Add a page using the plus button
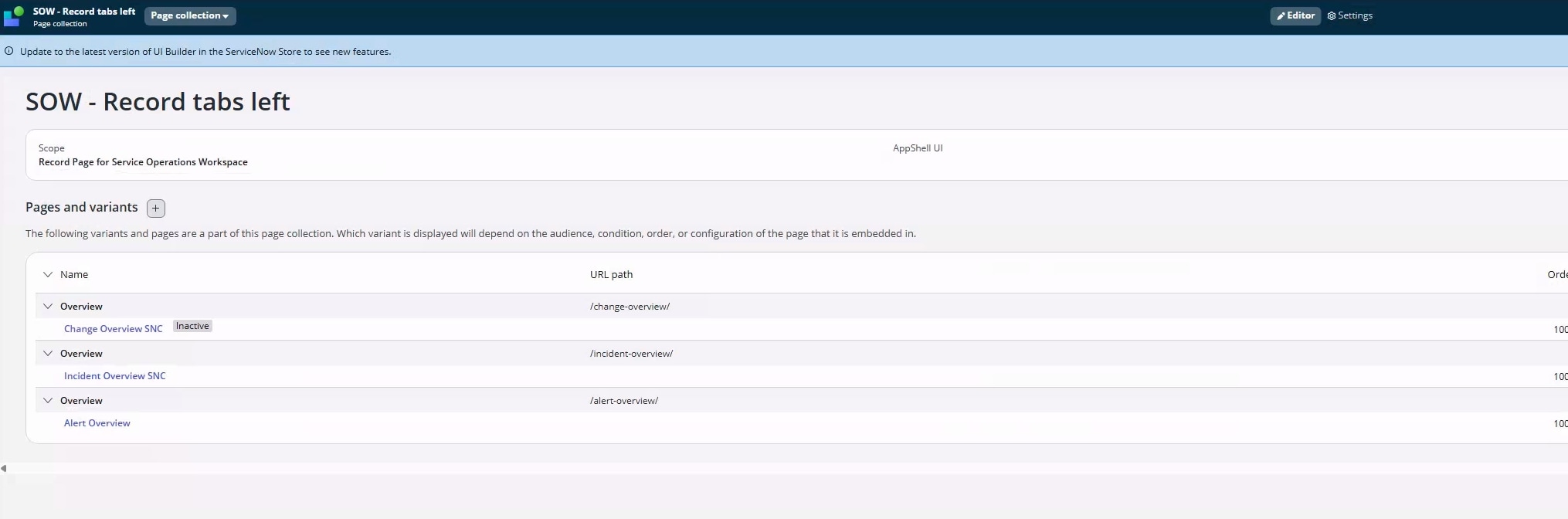This screenshot has width=1568, height=519. [156, 209]
